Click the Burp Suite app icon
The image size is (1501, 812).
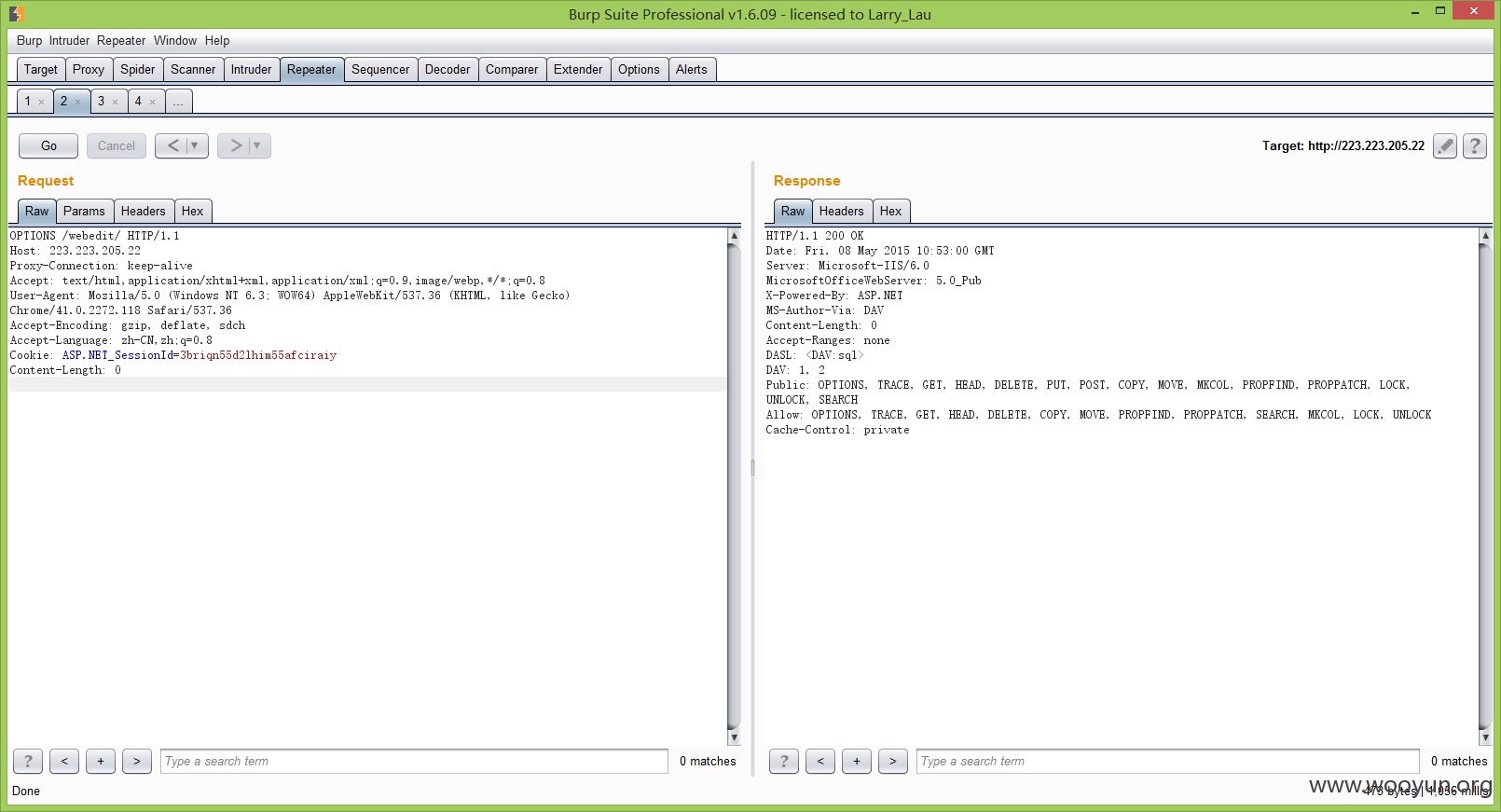click(17, 14)
